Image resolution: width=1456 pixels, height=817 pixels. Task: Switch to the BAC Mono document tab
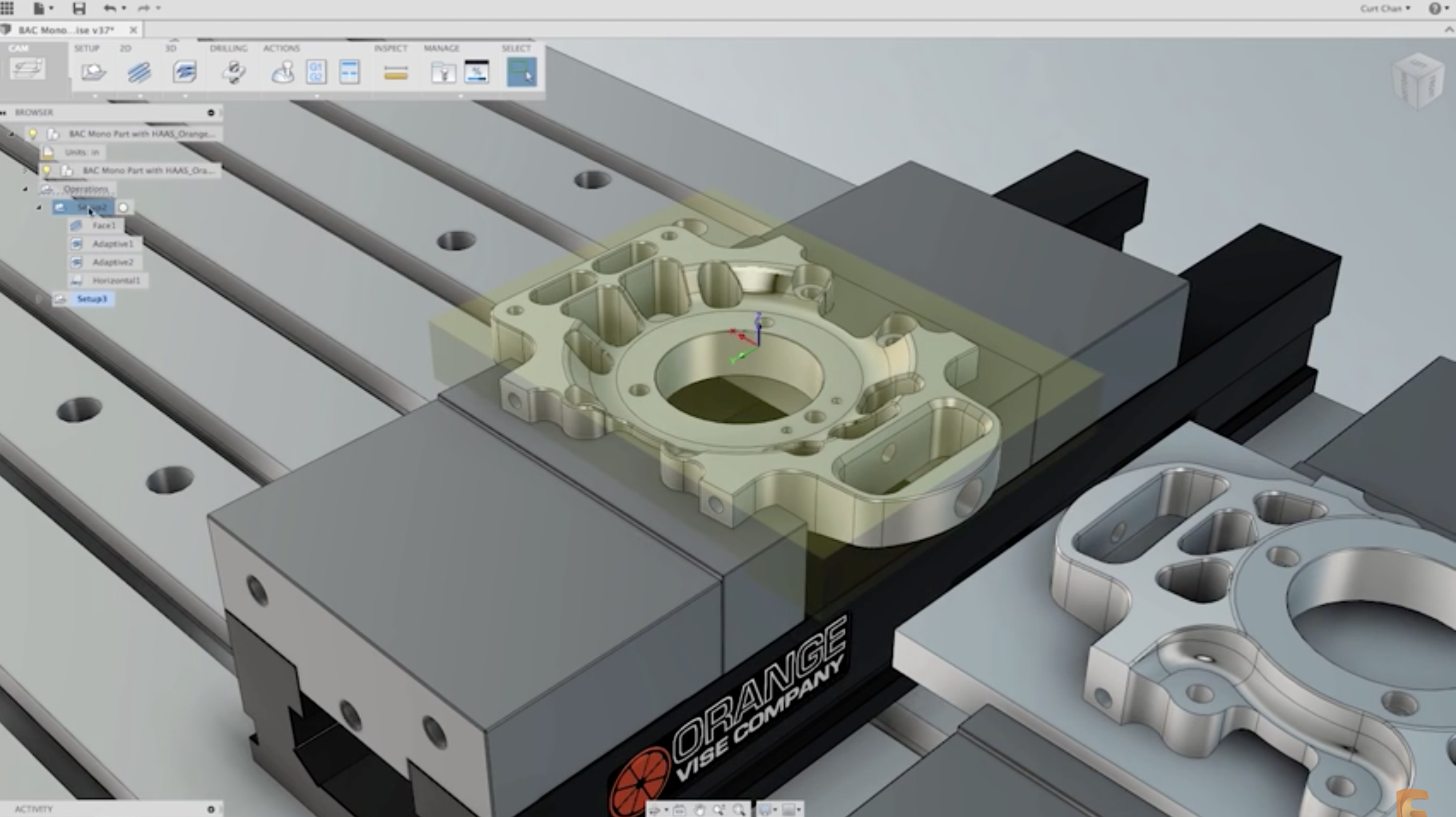[x=66, y=30]
